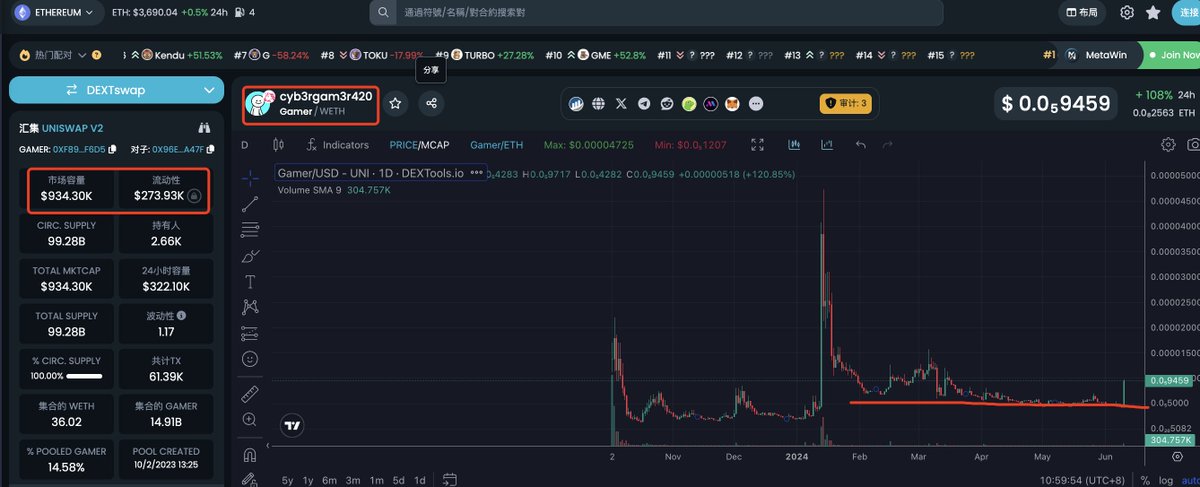Select the 1m time range
The width and height of the screenshot is (1200, 487).
(x=377, y=480)
